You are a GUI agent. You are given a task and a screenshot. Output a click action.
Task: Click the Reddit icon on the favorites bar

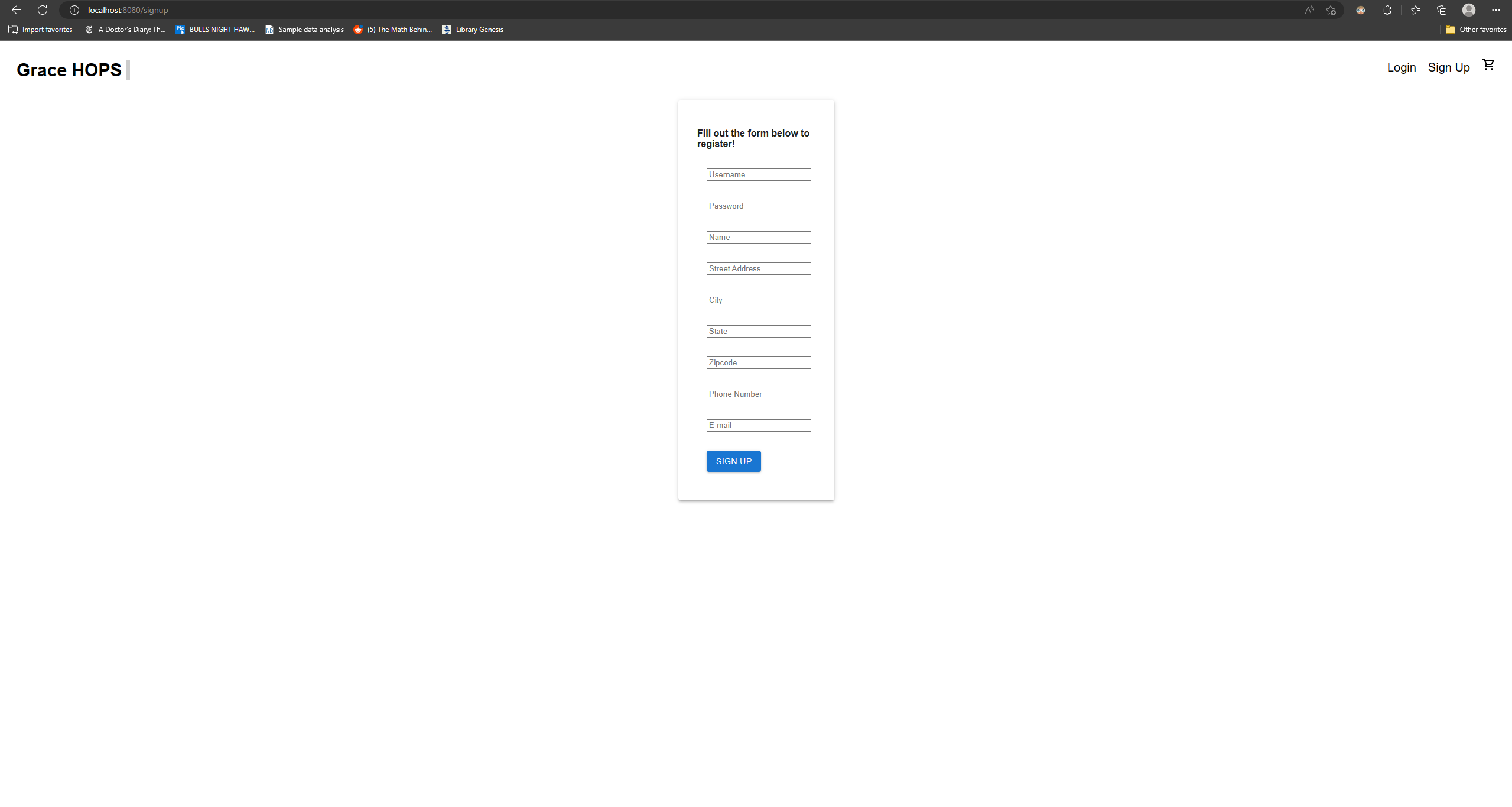[358, 29]
